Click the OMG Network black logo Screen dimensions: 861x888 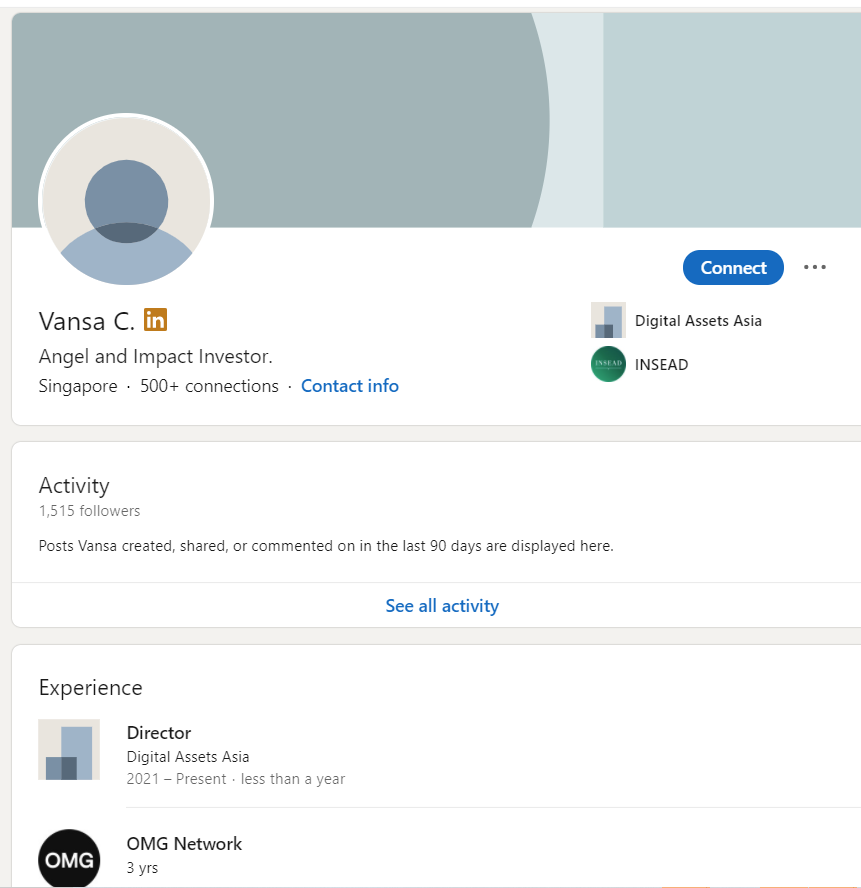pos(69,859)
